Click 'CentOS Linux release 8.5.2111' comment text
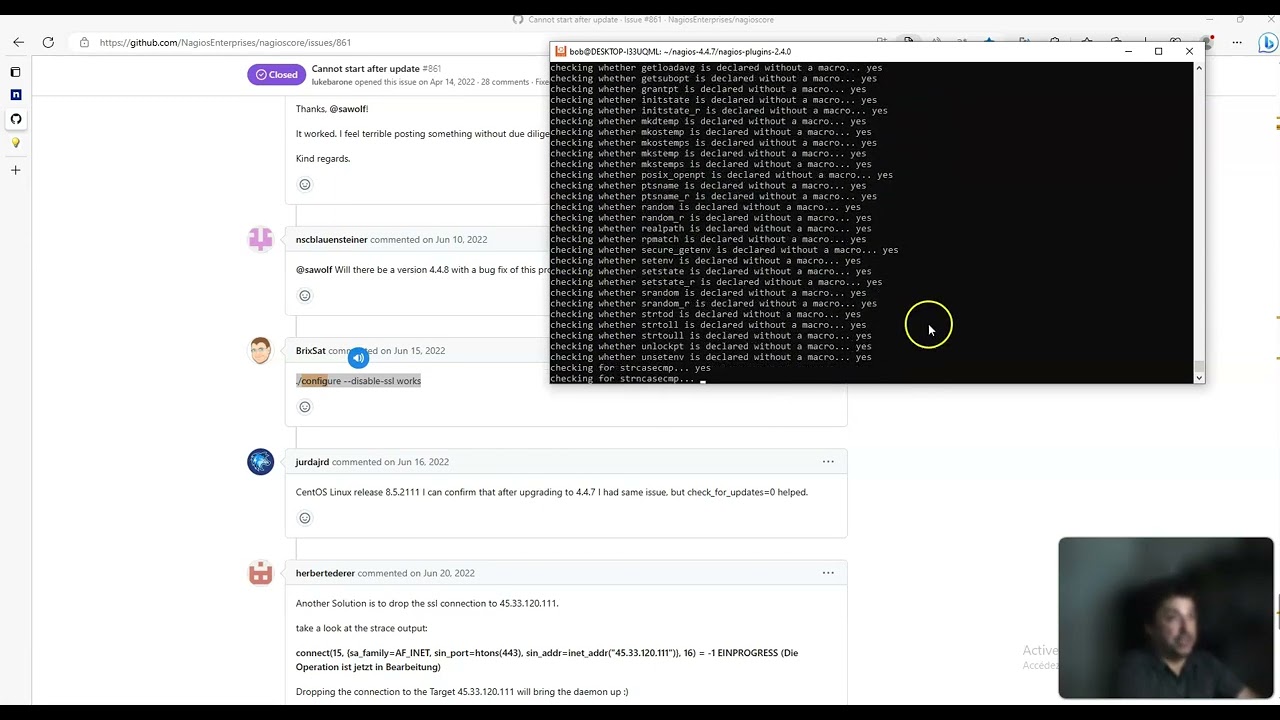The width and height of the screenshot is (1280, 720). point(552,492)
